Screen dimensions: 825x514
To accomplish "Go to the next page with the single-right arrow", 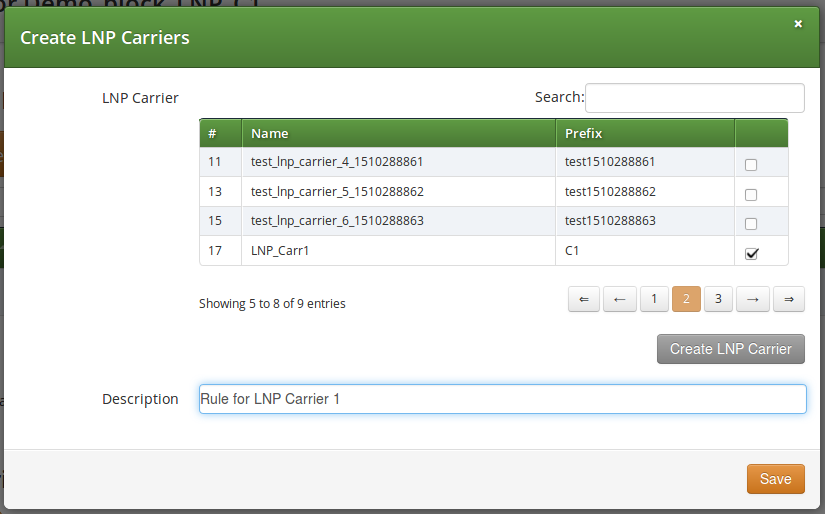I will (752, 299).
